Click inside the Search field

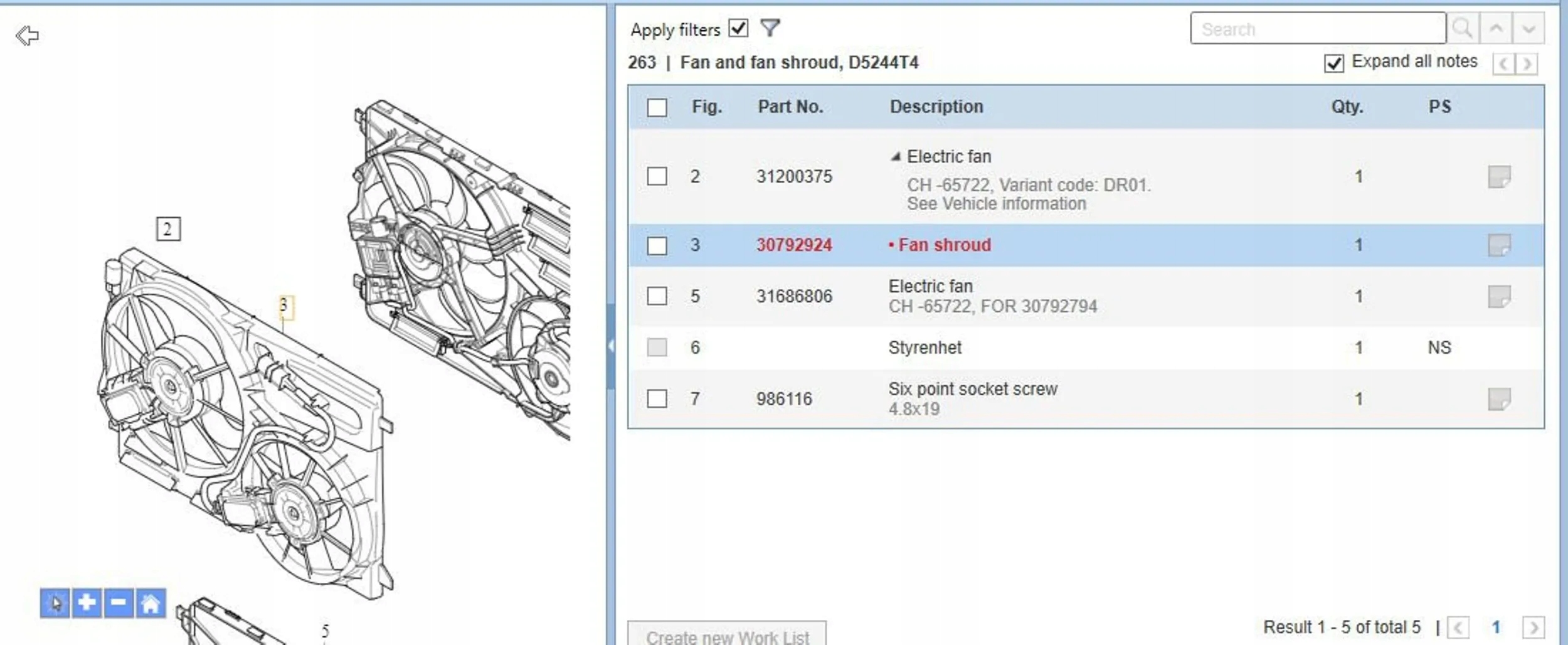pyautogui.click(x=1318, y=28)
